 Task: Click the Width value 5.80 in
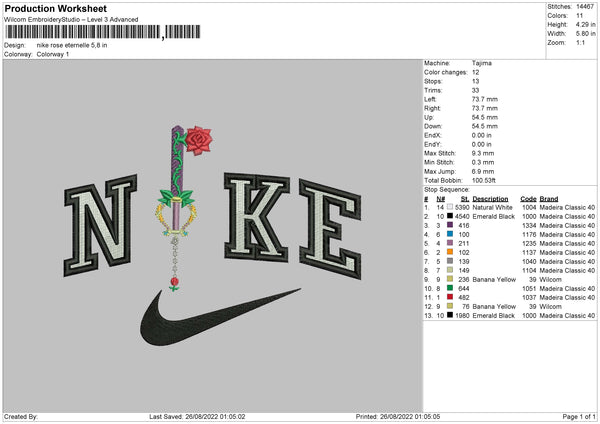[x=585, y=34]
